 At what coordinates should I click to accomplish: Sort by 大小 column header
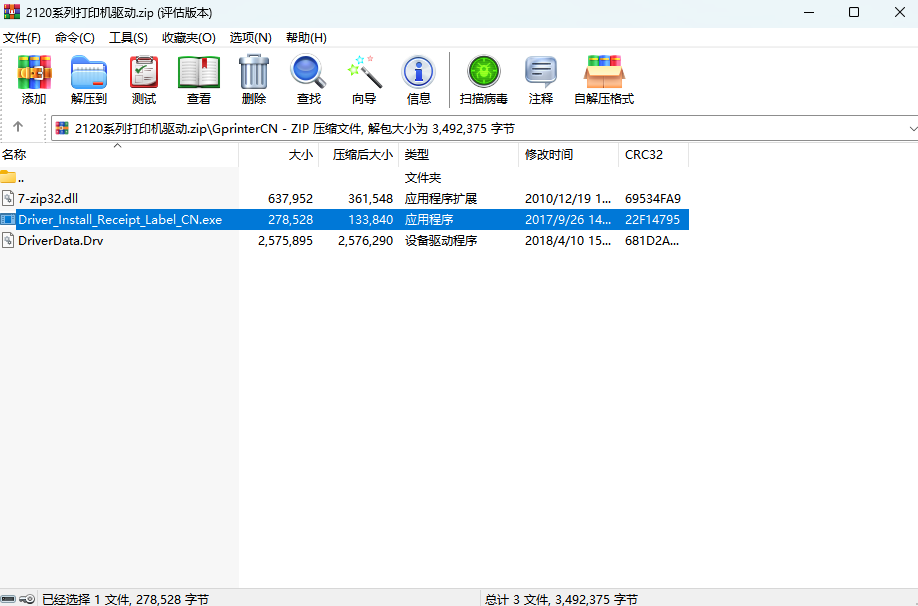[x=279, y=155]
